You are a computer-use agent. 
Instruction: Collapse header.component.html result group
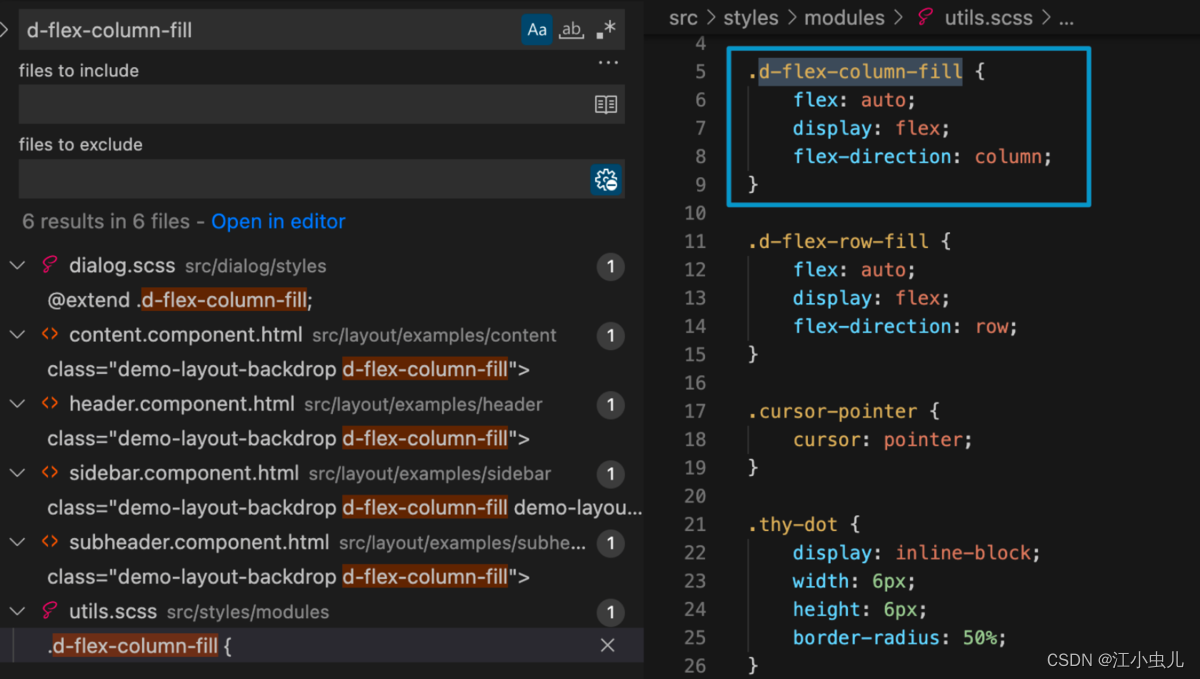coord(17,404)
